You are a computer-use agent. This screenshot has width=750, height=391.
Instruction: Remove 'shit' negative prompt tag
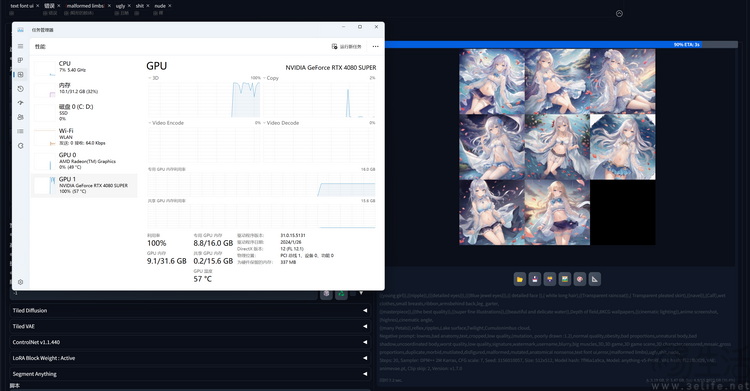point(148,6)
